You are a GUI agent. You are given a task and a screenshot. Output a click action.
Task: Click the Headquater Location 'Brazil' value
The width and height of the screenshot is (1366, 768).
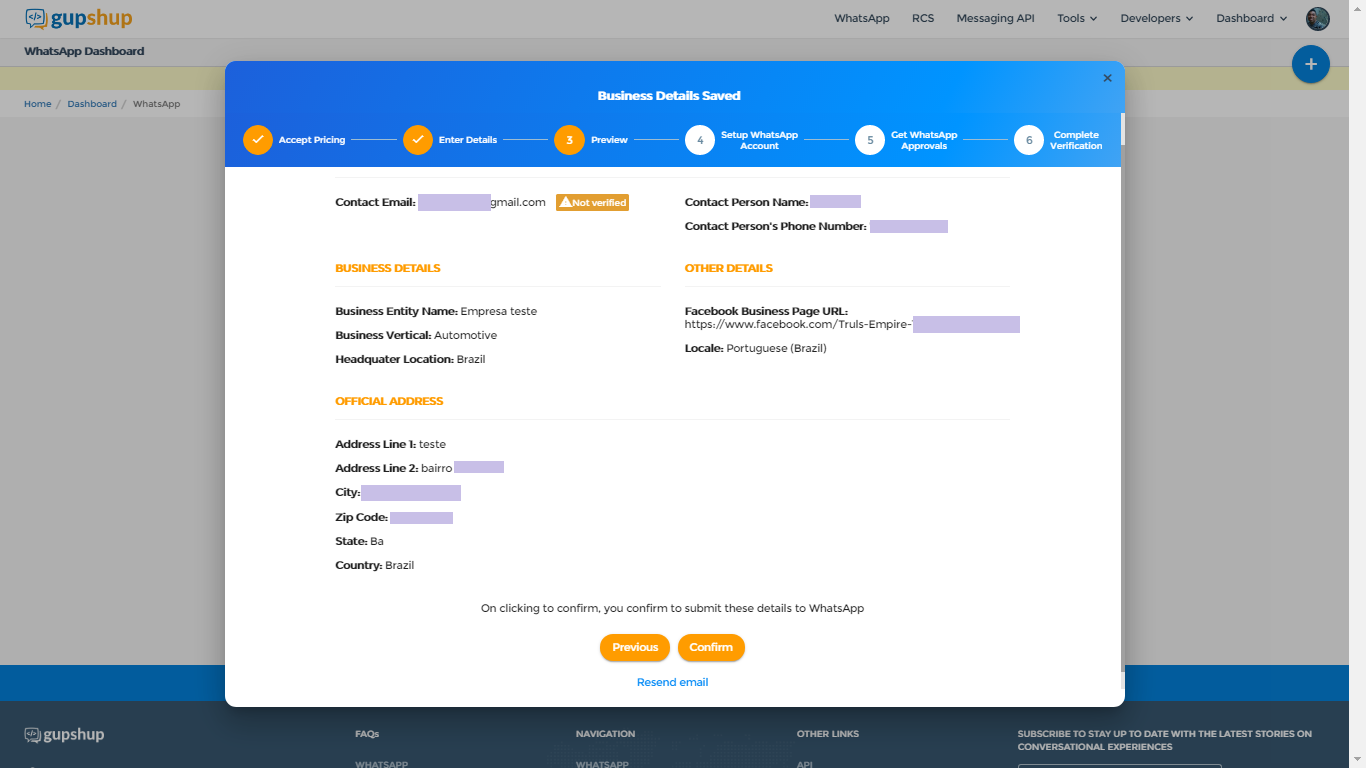(471, 359)
